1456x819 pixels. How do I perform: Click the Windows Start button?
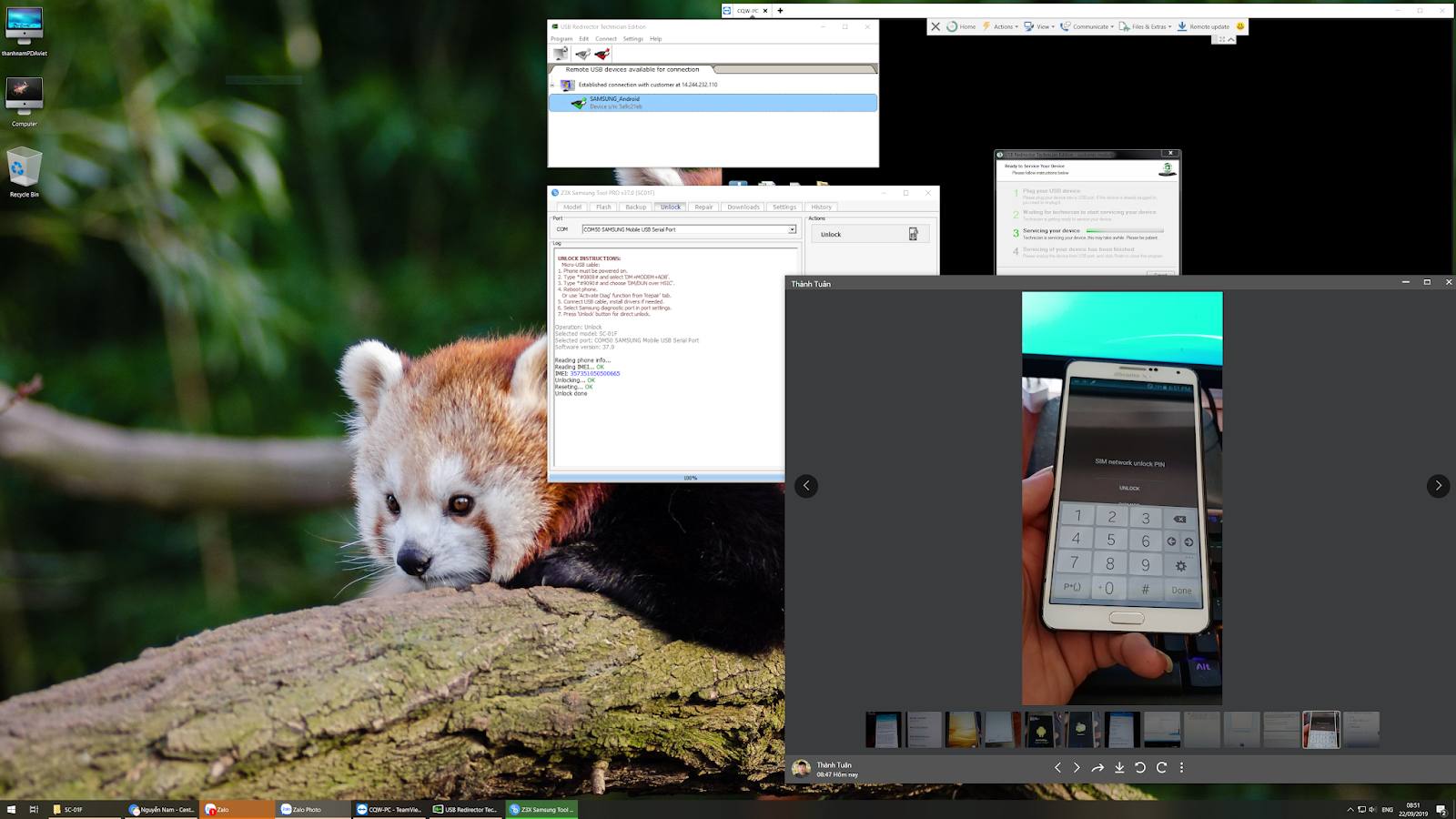11,809
